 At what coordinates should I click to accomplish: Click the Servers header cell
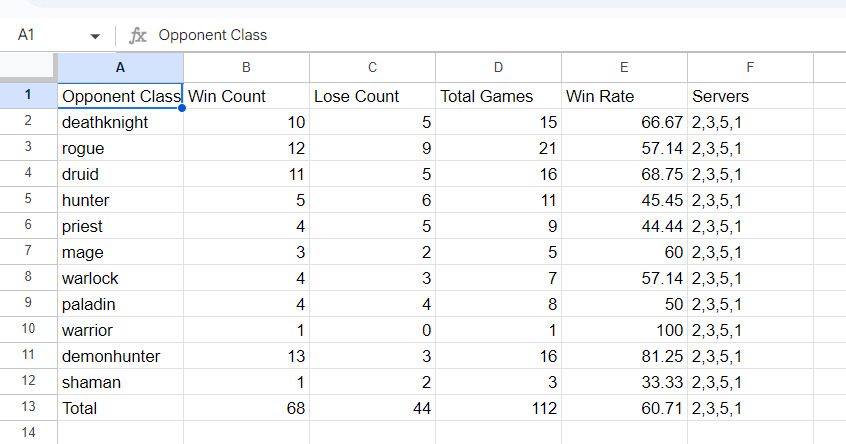751,95
